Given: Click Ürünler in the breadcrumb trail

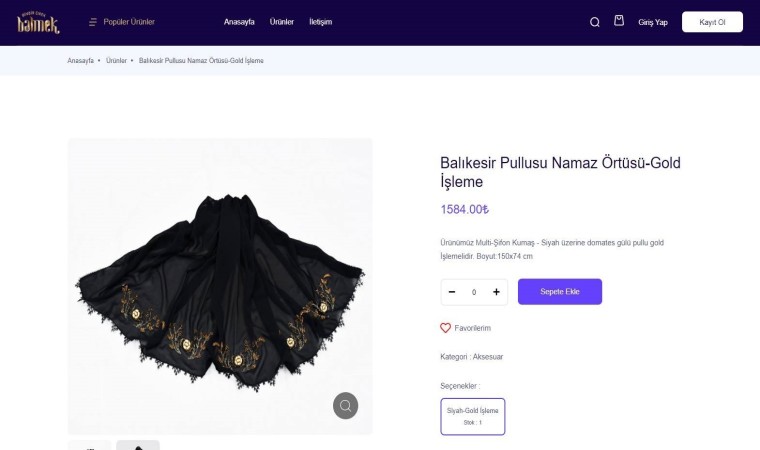Looking at the screenshot, I should [x=116, y=61].
